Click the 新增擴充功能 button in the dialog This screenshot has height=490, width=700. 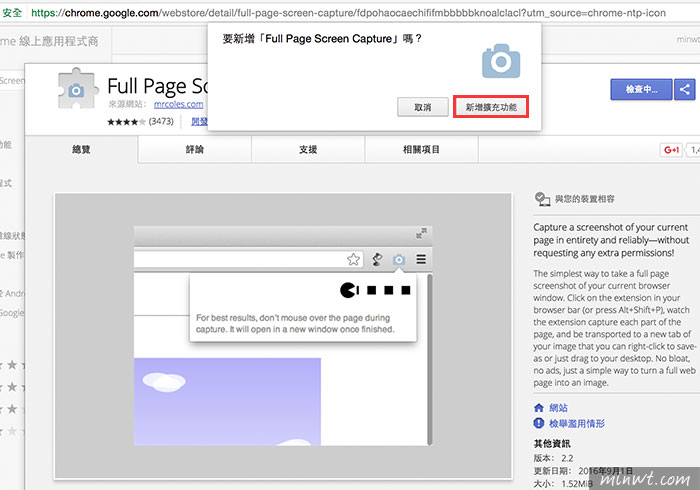[x=491, y=107]
